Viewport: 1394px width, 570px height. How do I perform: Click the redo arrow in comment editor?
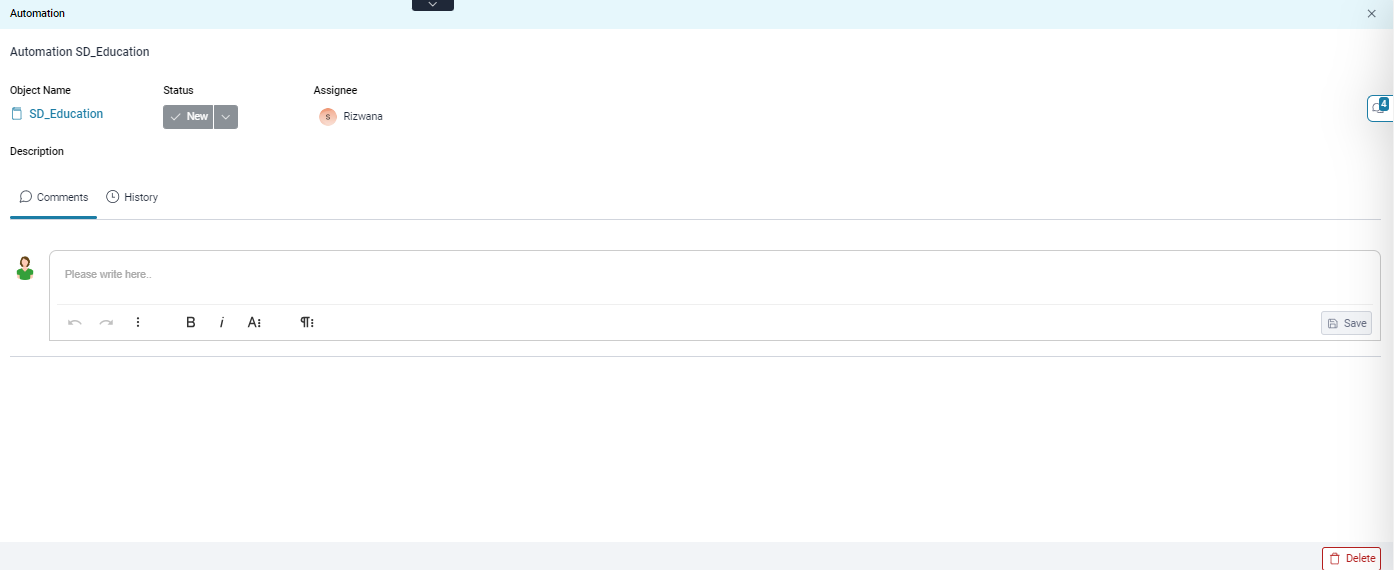click(106, 323)
